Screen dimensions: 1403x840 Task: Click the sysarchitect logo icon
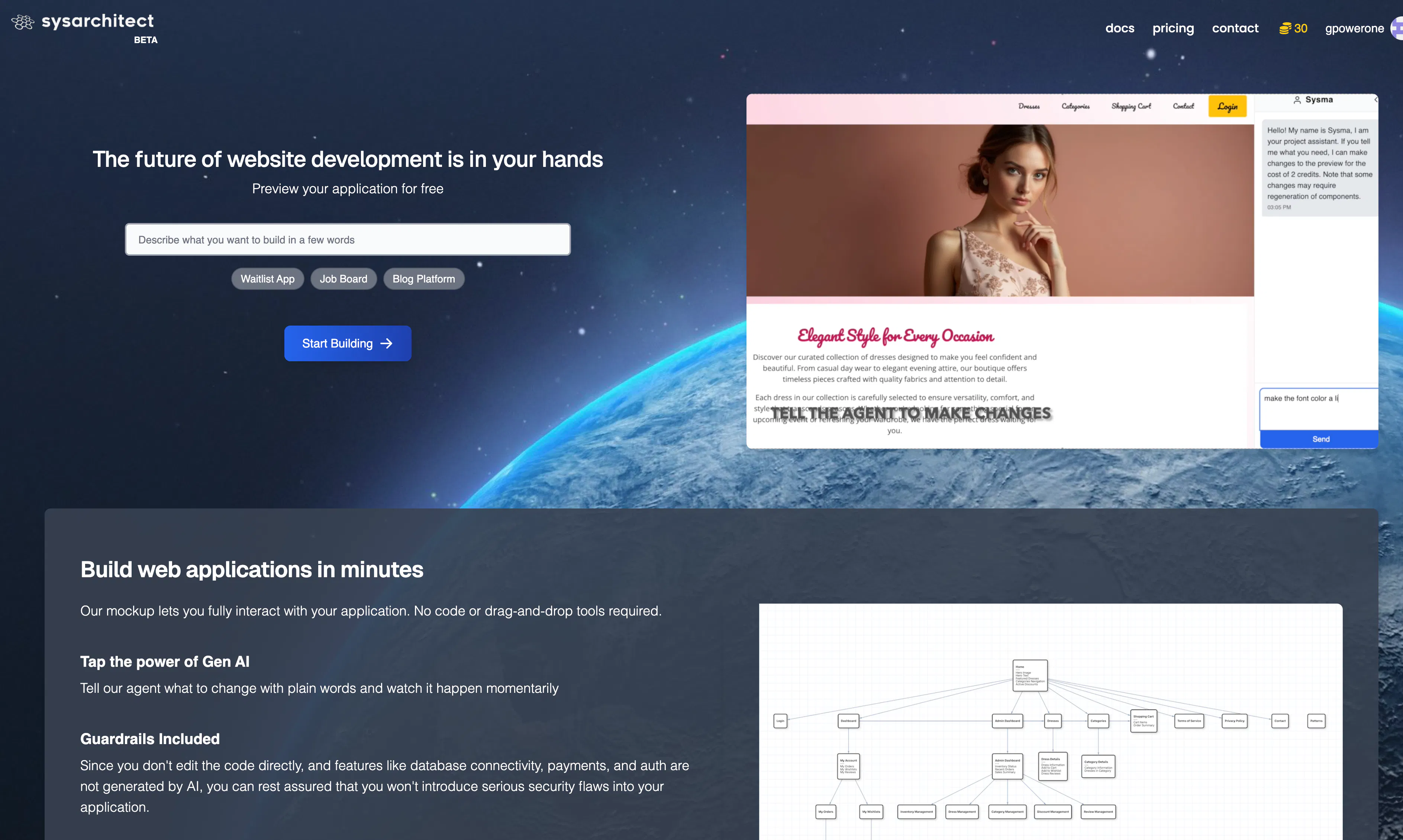tap(23, 22)
